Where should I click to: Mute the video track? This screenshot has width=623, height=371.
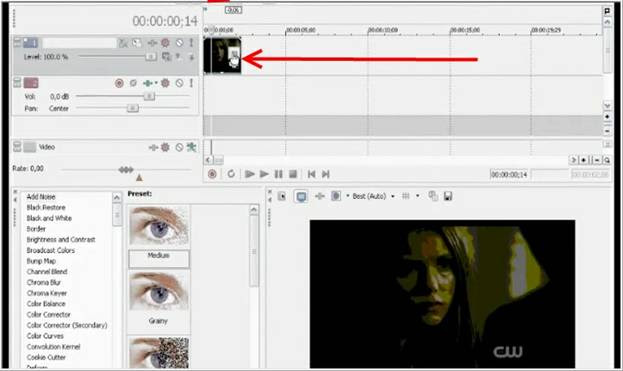(180, 43)
